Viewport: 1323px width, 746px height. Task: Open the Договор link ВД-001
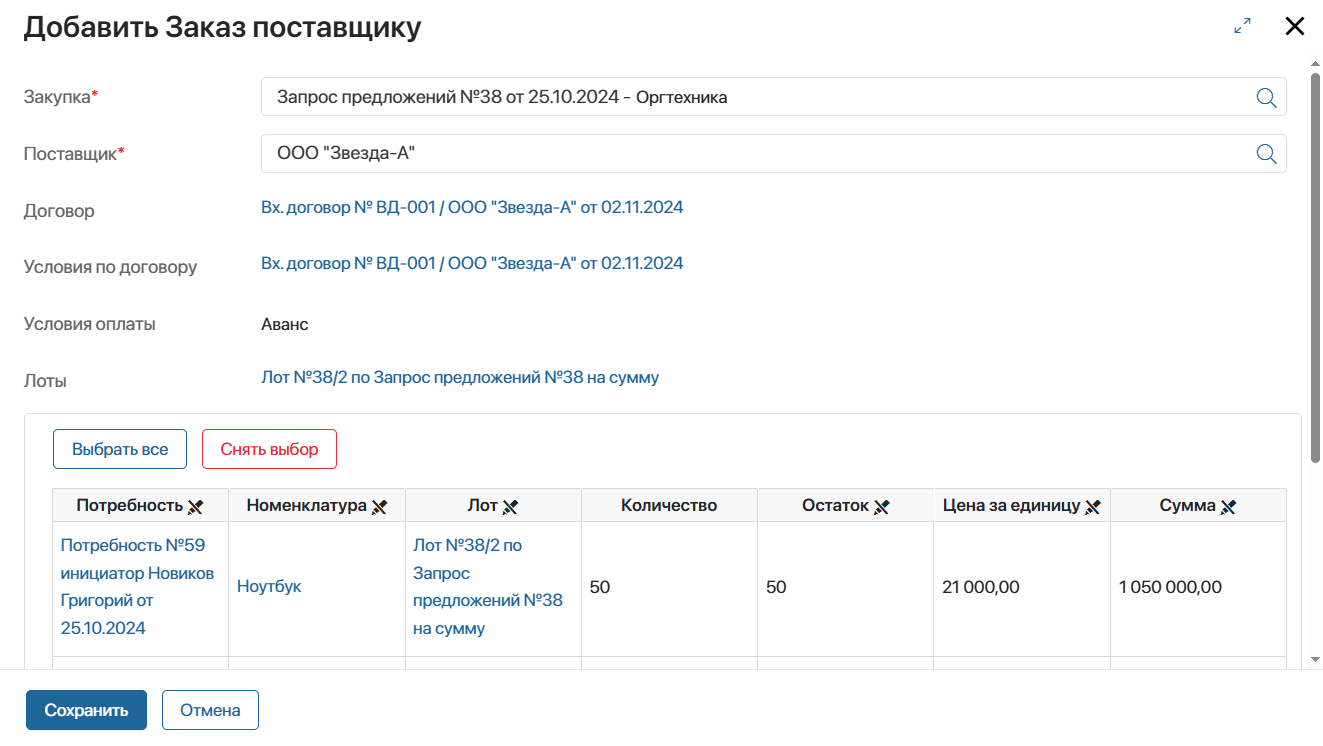point(472,207)
